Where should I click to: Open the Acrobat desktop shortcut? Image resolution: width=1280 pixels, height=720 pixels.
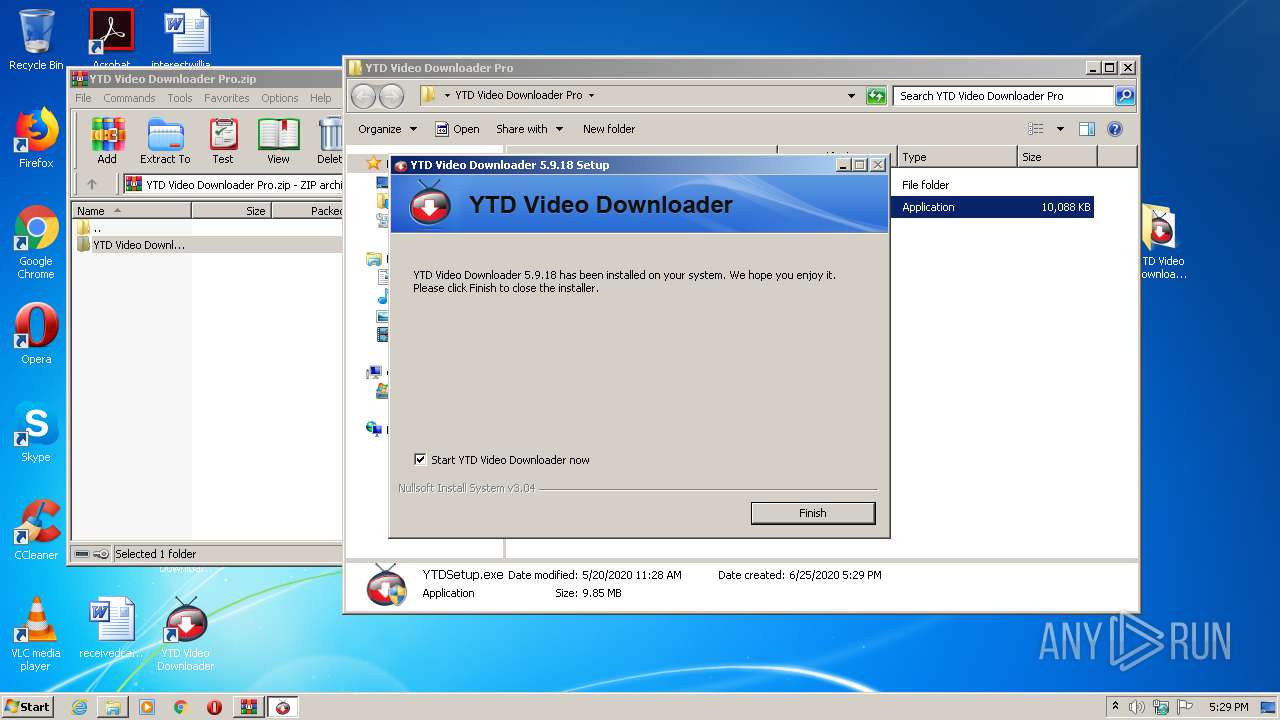point(111,38)
